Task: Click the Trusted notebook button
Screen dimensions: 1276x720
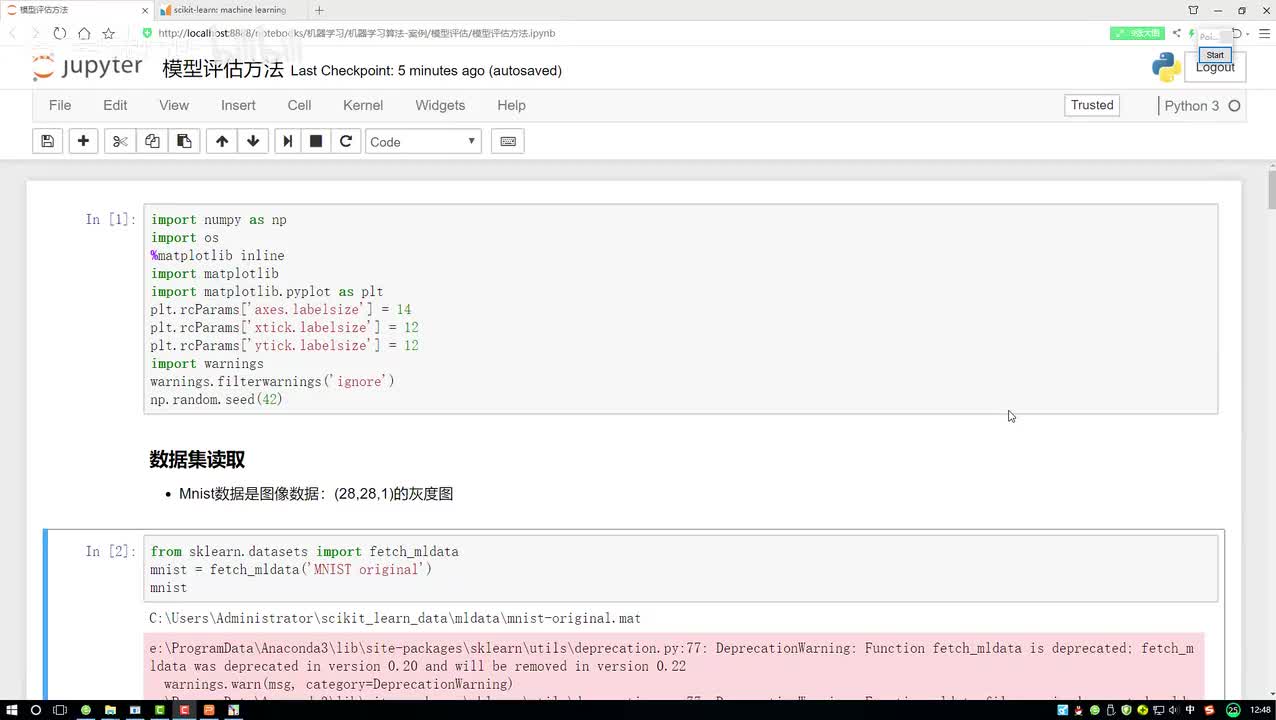Action: click(1092, 105)
